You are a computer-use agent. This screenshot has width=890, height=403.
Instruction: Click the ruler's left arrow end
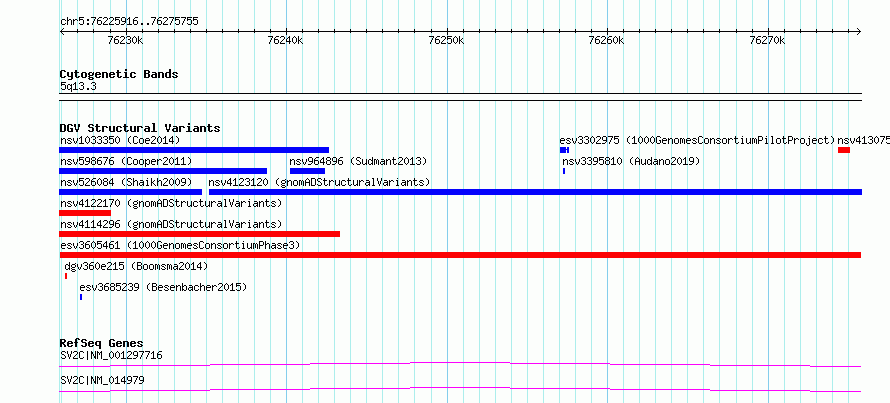tap(62, 32)
